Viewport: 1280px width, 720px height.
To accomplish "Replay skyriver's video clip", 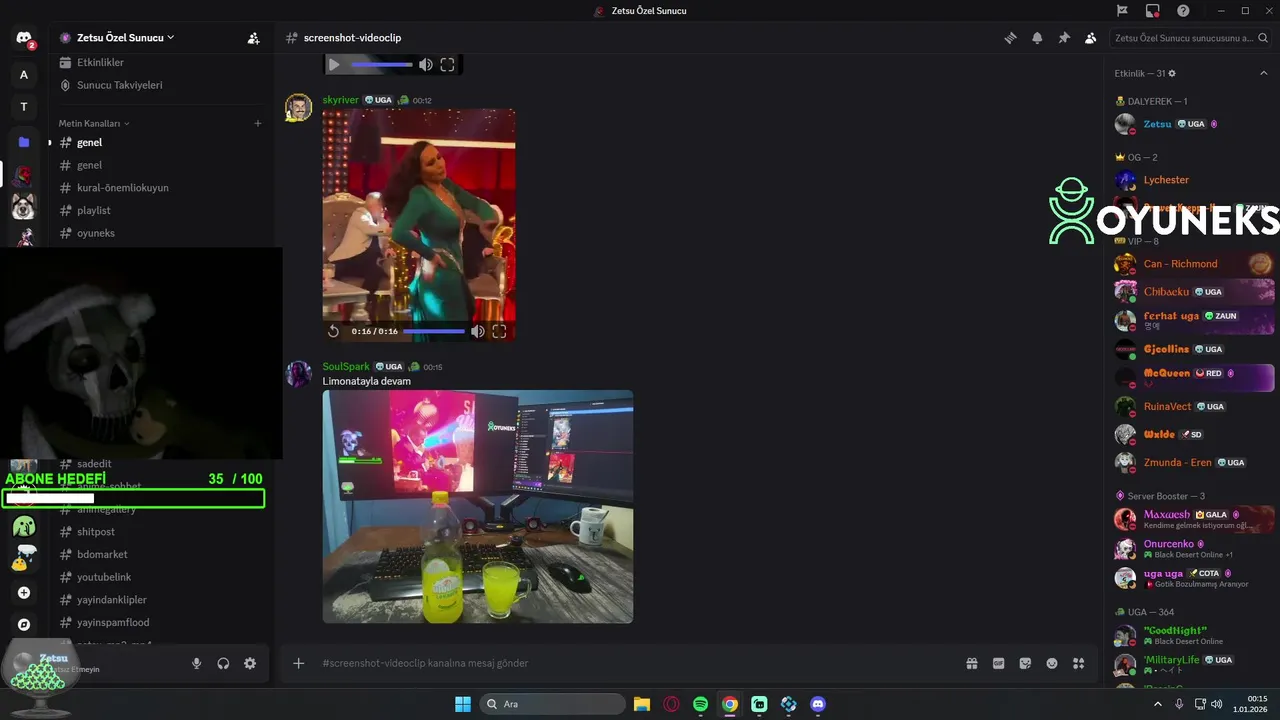I will [x=333, y=331].
